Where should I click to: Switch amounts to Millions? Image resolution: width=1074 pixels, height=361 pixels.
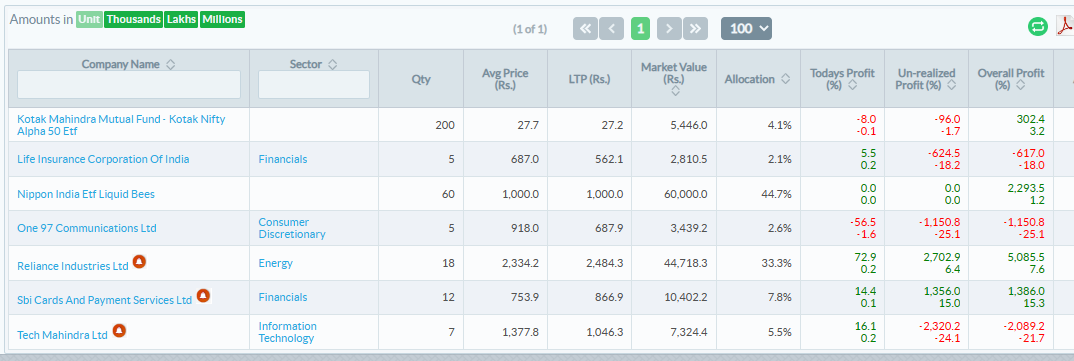pyautogui.click(x=222, y=19)
